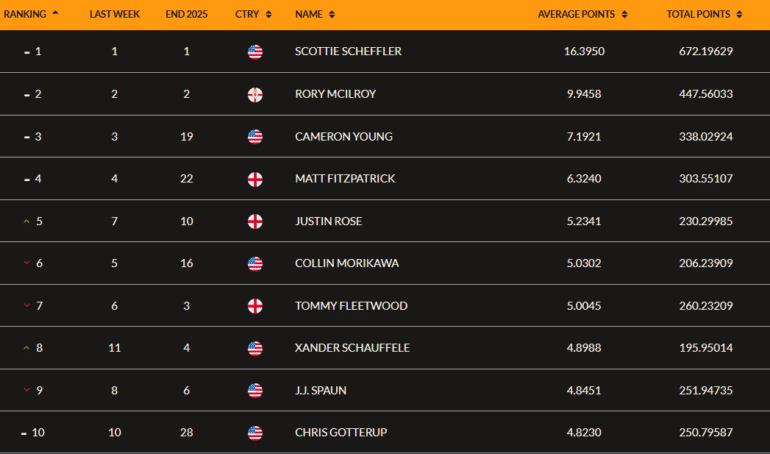
Task: Sort the table by CTRY column
Action: click(269, 14)
